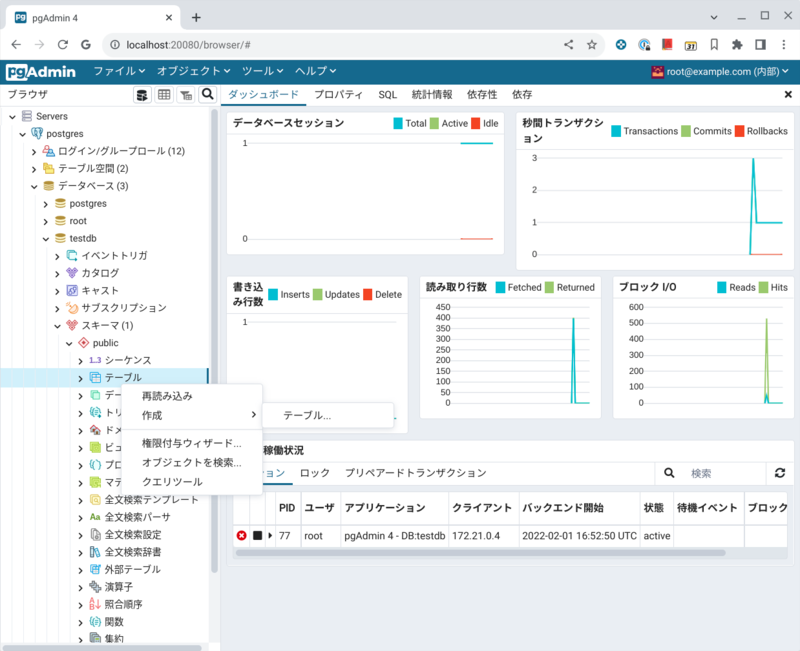
Task: Select クエリツール in the context menu
Action: tap(172, 481)
